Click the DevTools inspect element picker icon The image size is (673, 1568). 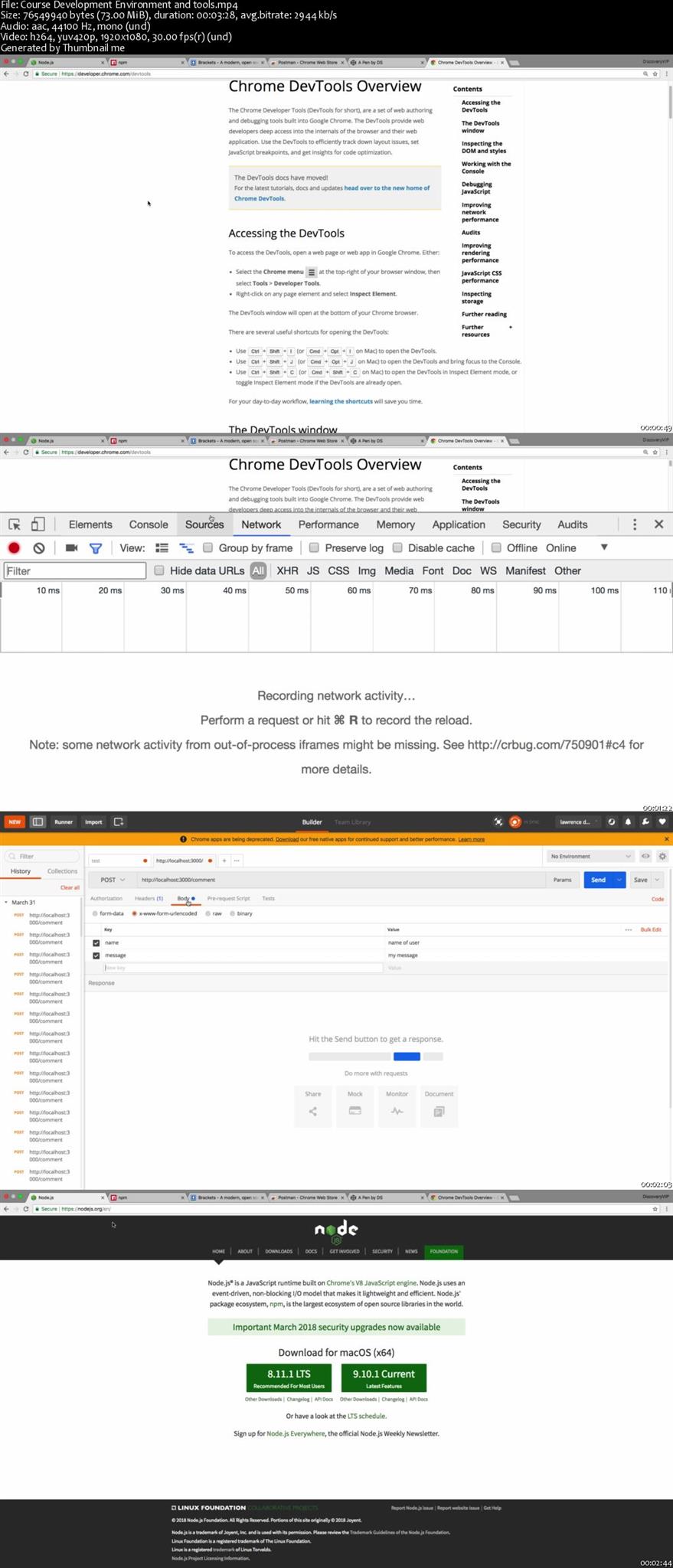pos(15,524)
